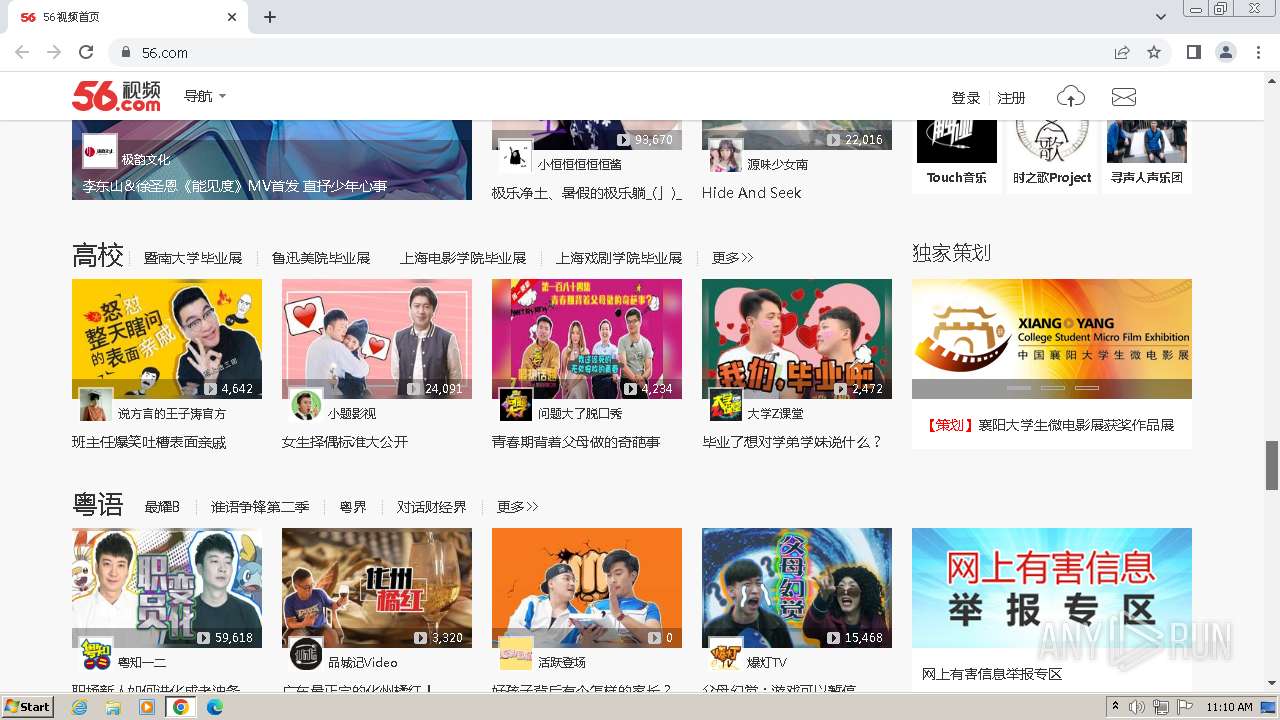Image resolution: width=1280 pixels, height=720 pixels.
Task: Expand 更多>> in the 粤语 section
Action: coord(518,507)
